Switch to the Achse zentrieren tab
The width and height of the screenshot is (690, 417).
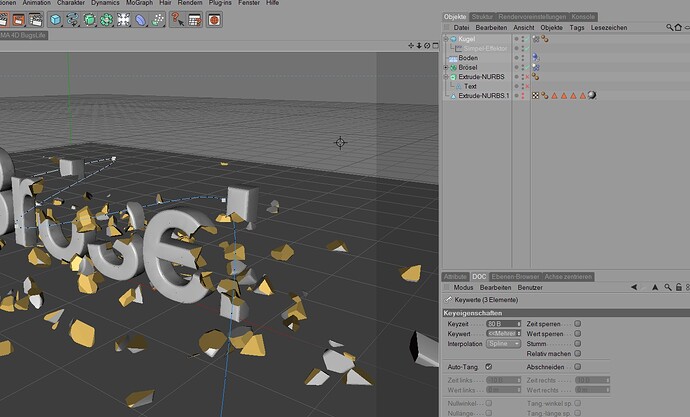[x=568, y=277]
